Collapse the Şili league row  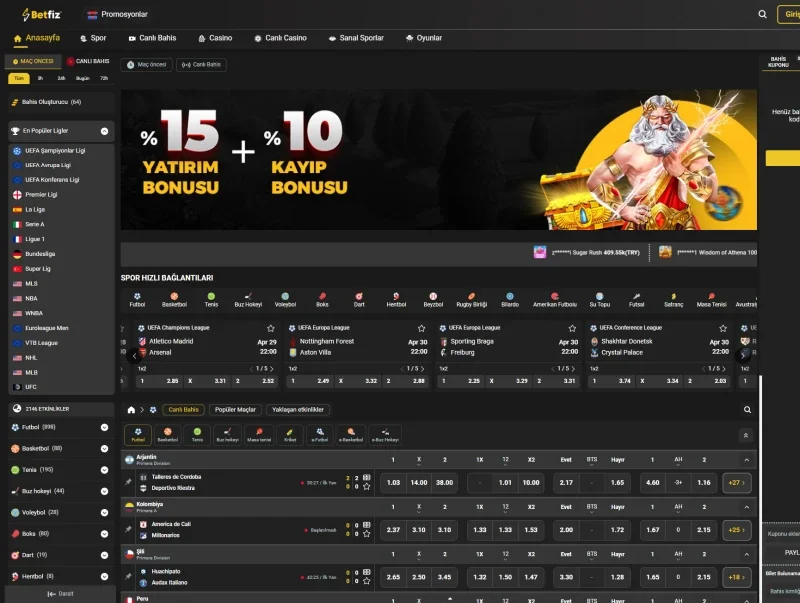point(746,554)
